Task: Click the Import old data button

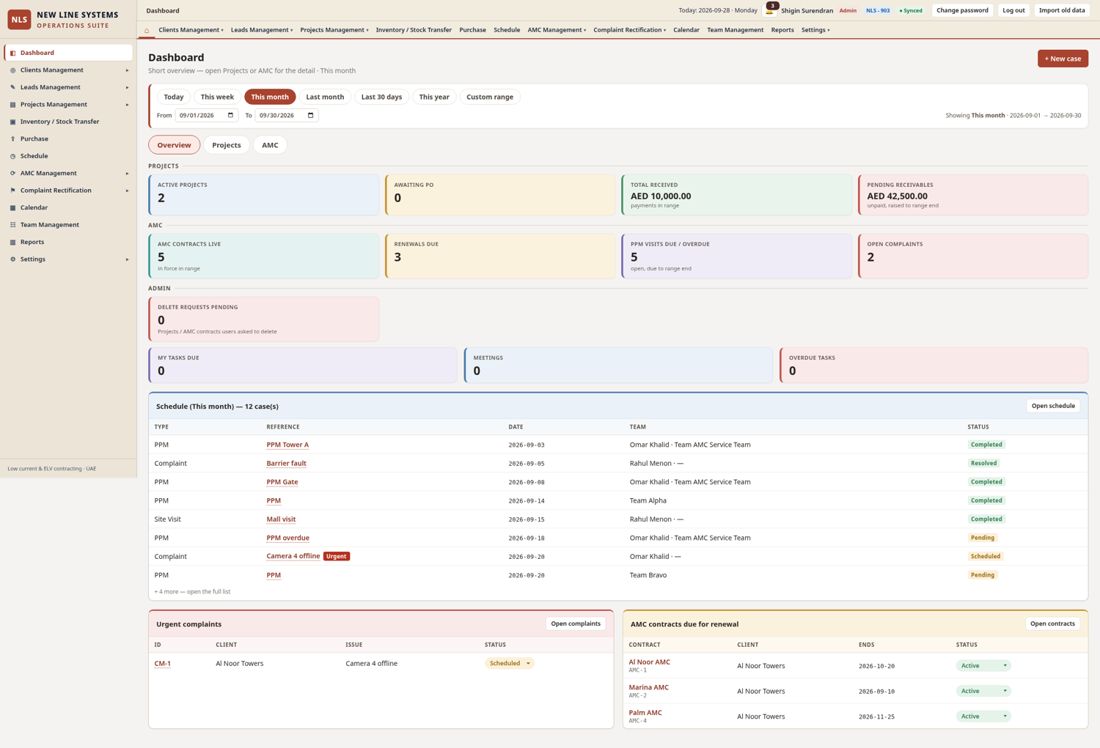Action: click(1061, 11)
